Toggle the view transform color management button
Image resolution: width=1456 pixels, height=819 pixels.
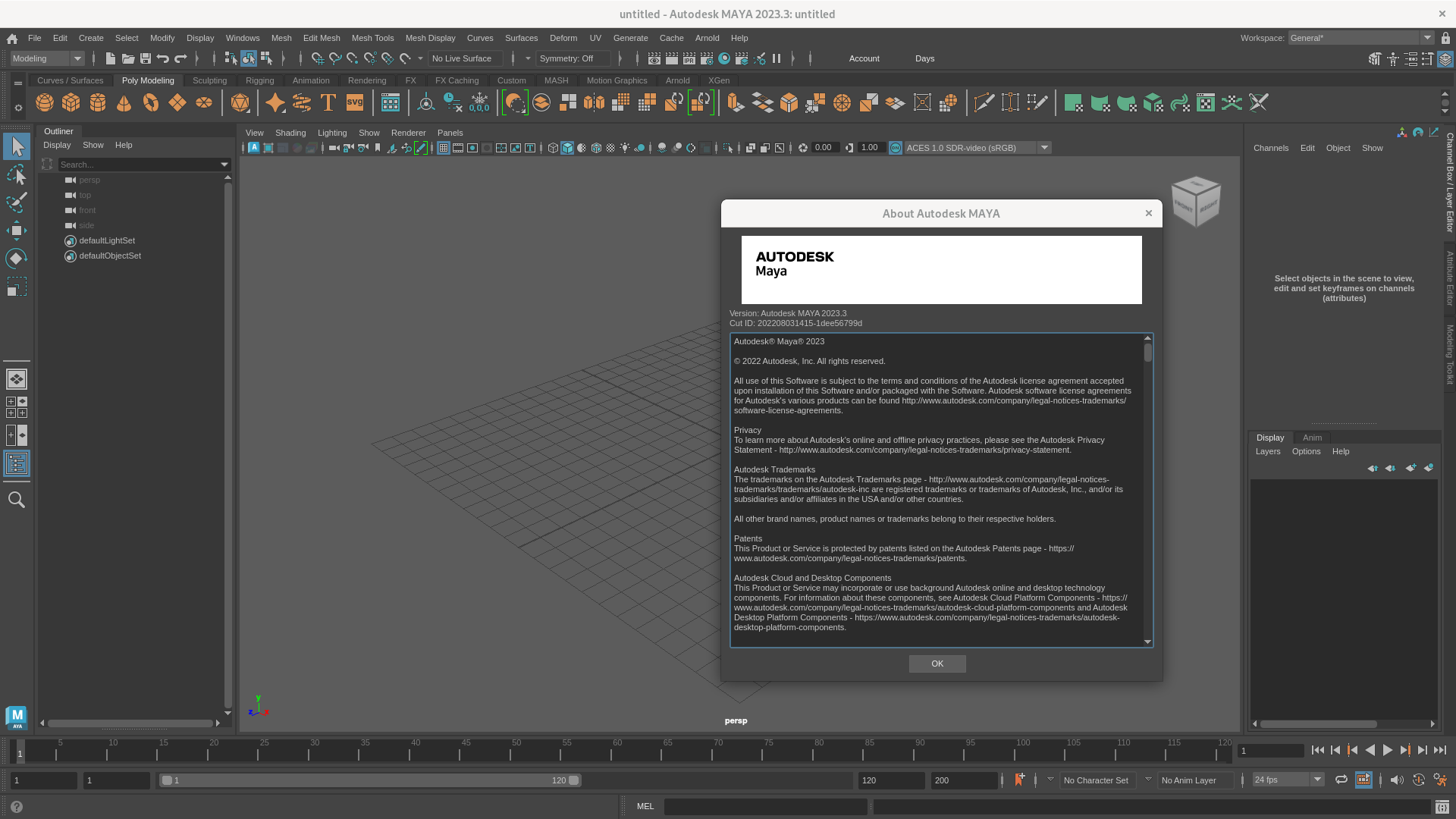pos(896,148)
